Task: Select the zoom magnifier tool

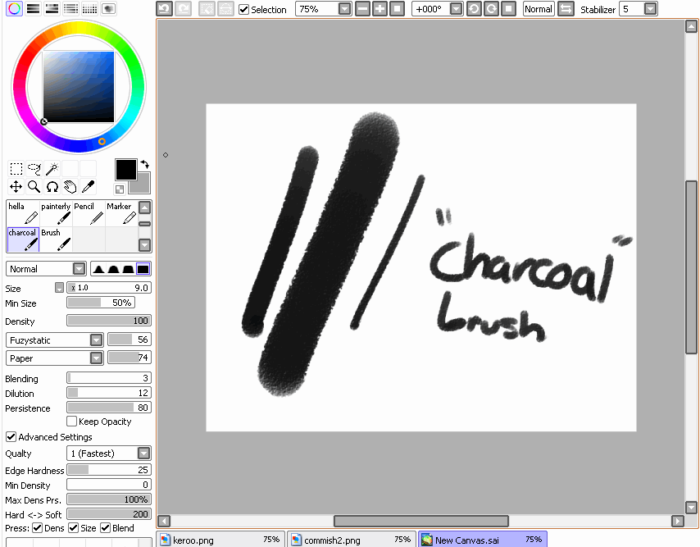Action: point(34,187)
